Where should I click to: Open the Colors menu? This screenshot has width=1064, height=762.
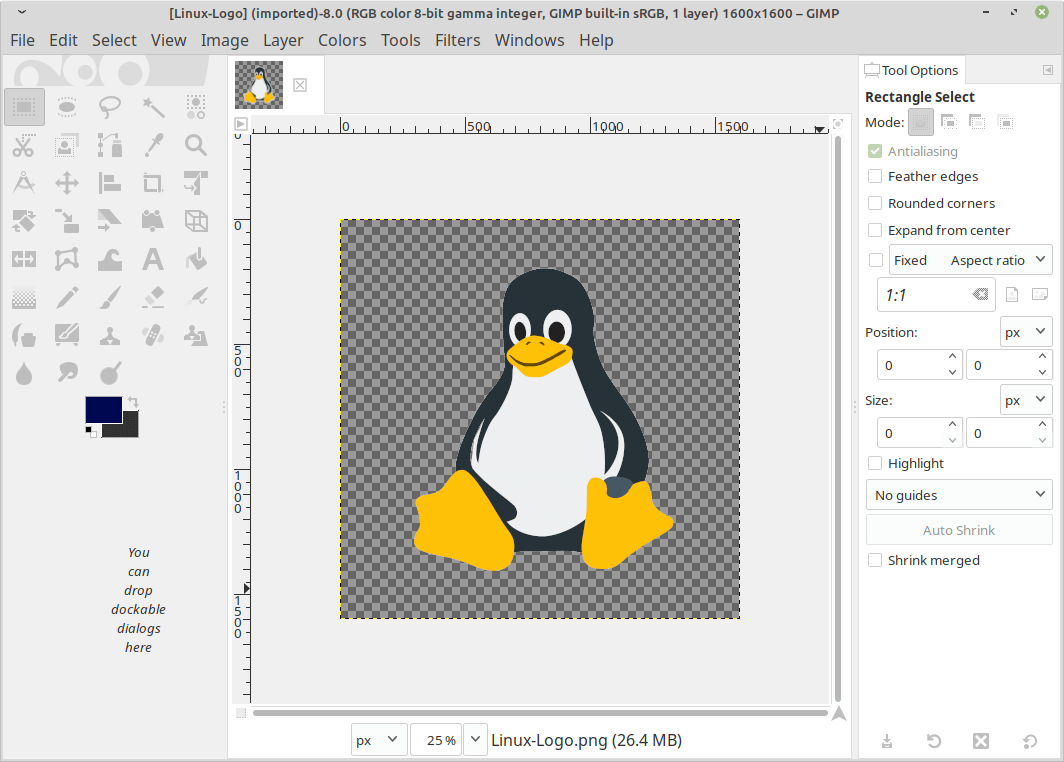click(x=342, y=40)
